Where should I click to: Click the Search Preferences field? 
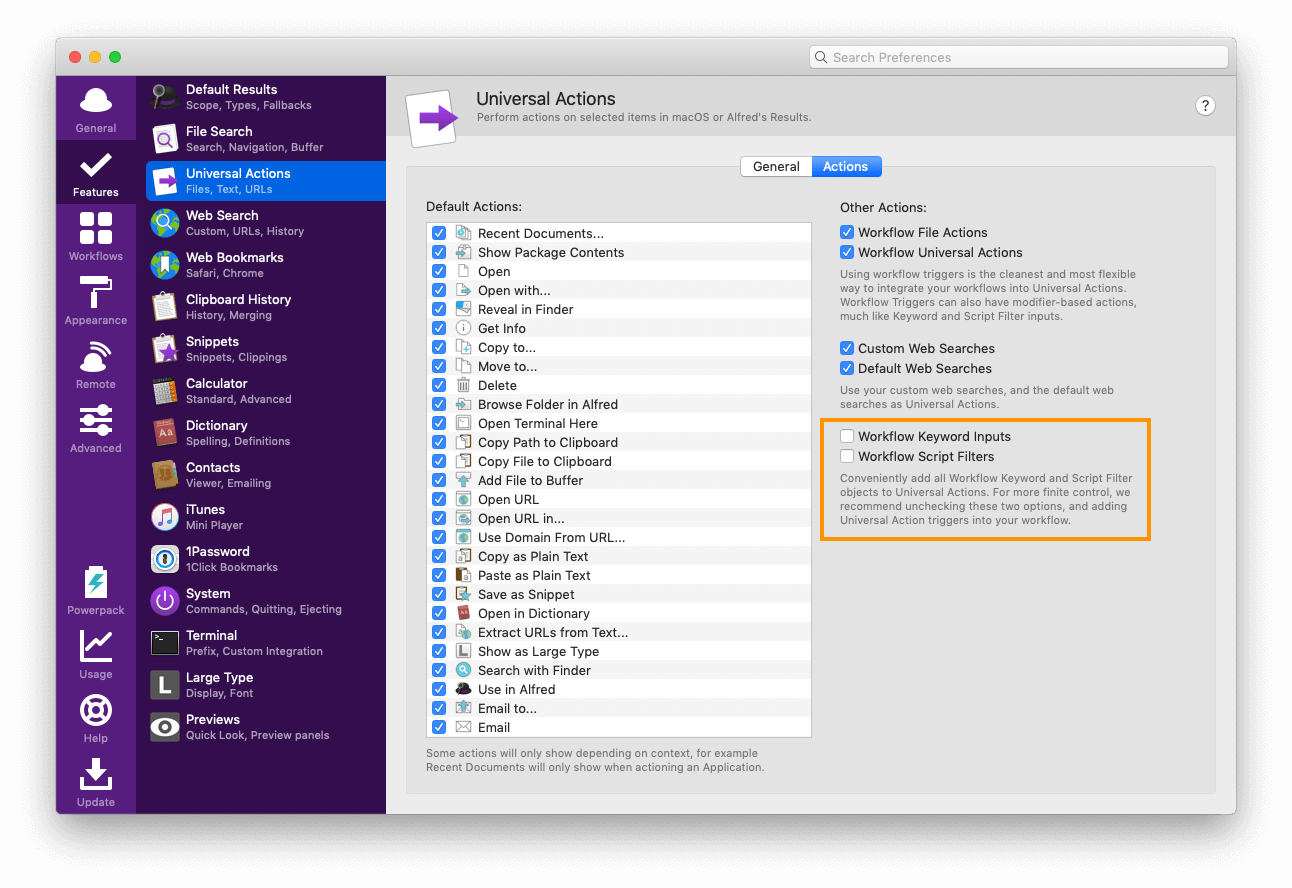pos(1018,57)
